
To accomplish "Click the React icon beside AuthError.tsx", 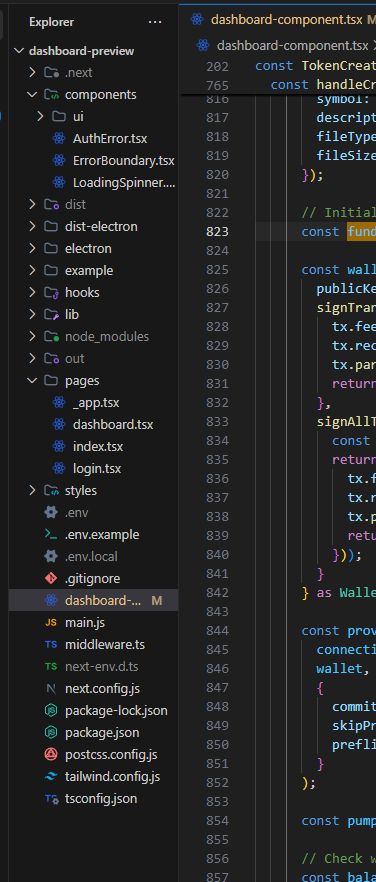I will click(x=59, y=138).
